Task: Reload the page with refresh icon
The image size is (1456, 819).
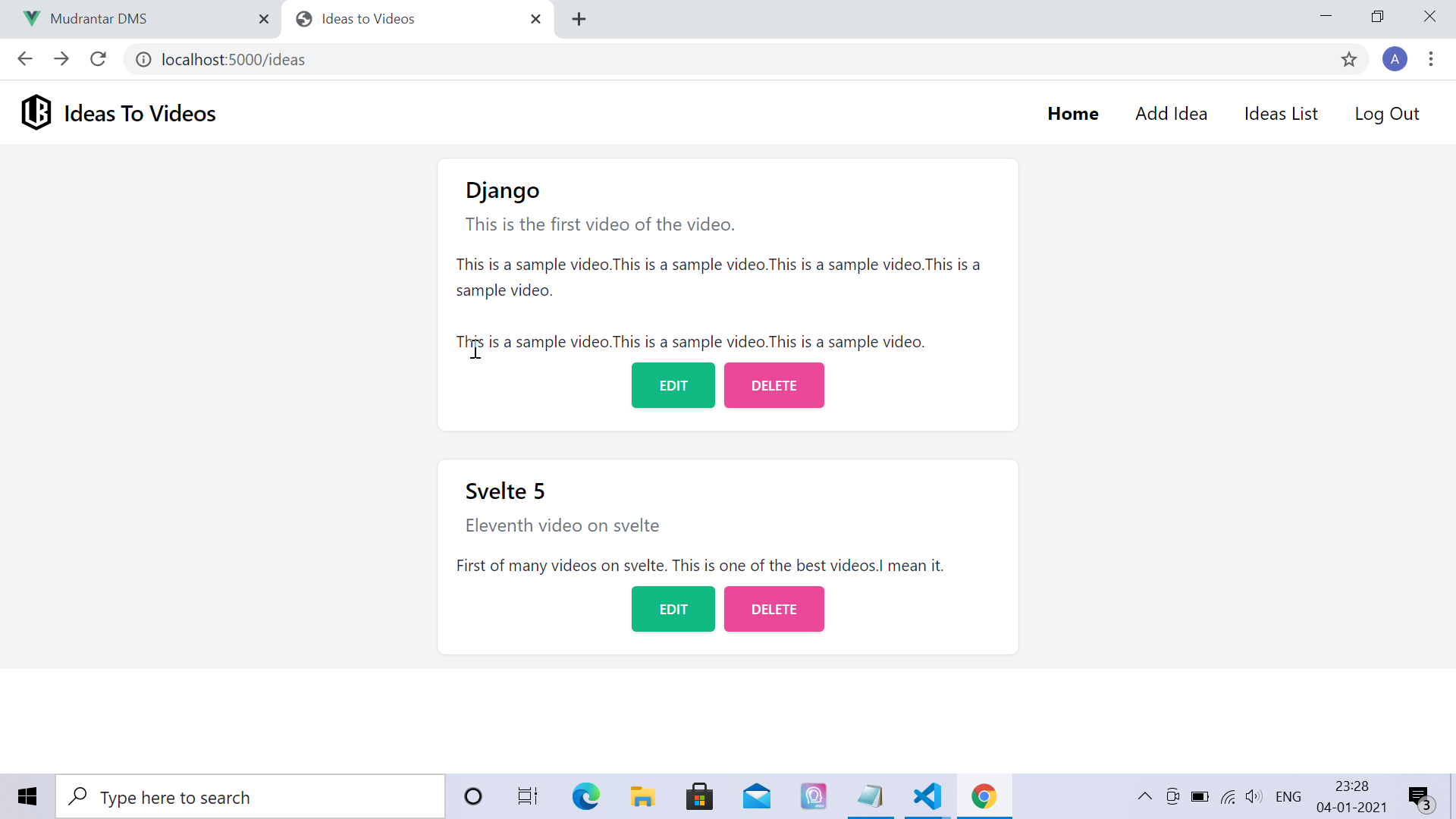Action: (x=98, y=59)
